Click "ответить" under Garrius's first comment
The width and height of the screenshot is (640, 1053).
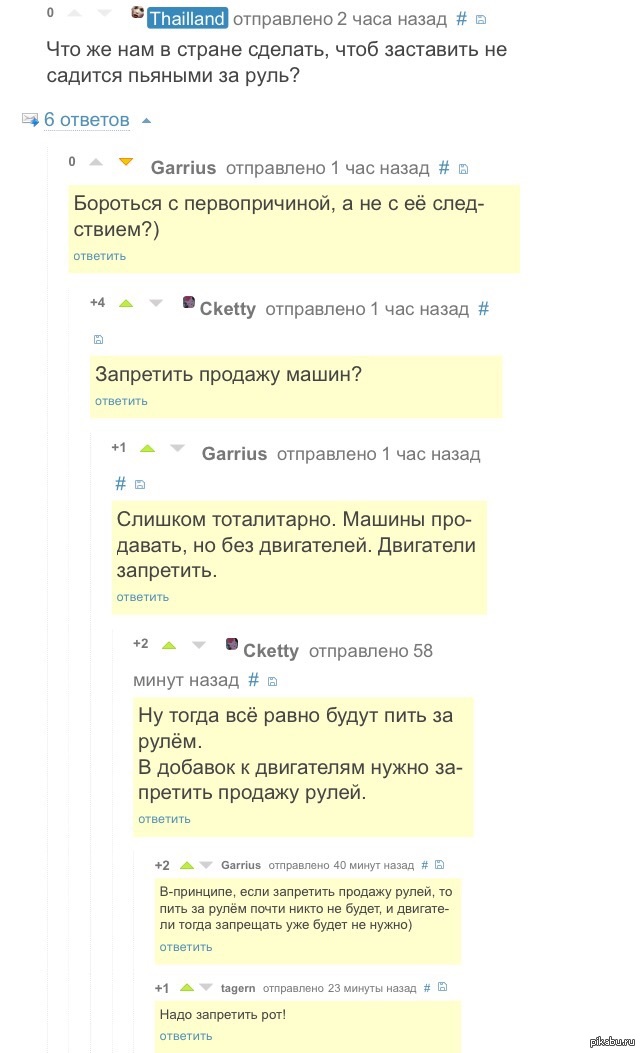99,256
